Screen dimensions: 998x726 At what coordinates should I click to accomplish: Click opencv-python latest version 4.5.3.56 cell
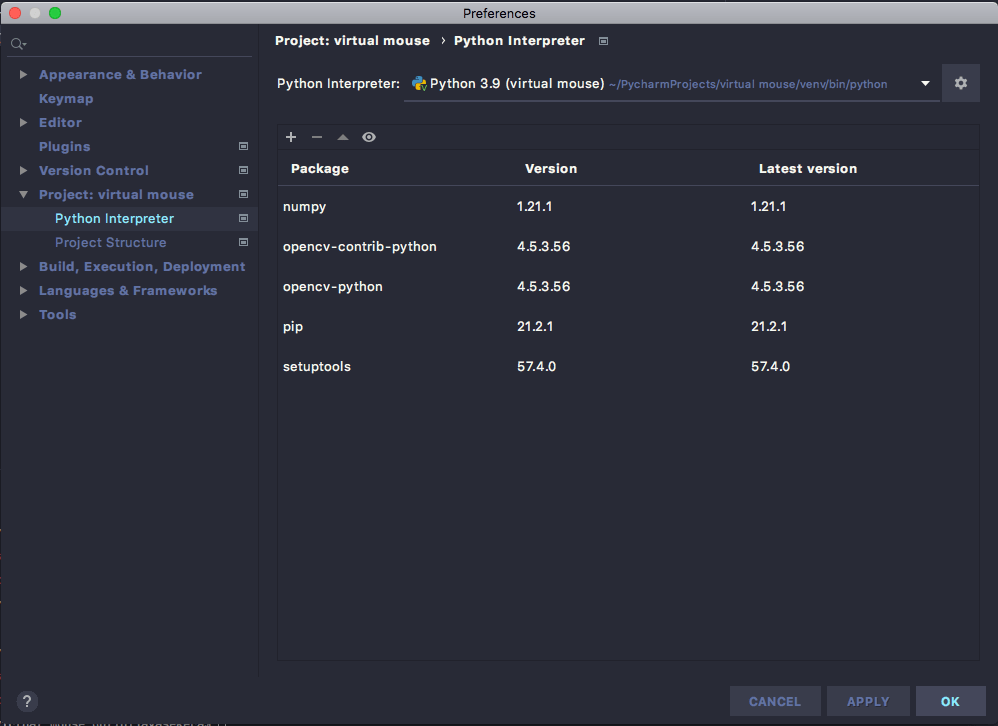pos(778,286)
